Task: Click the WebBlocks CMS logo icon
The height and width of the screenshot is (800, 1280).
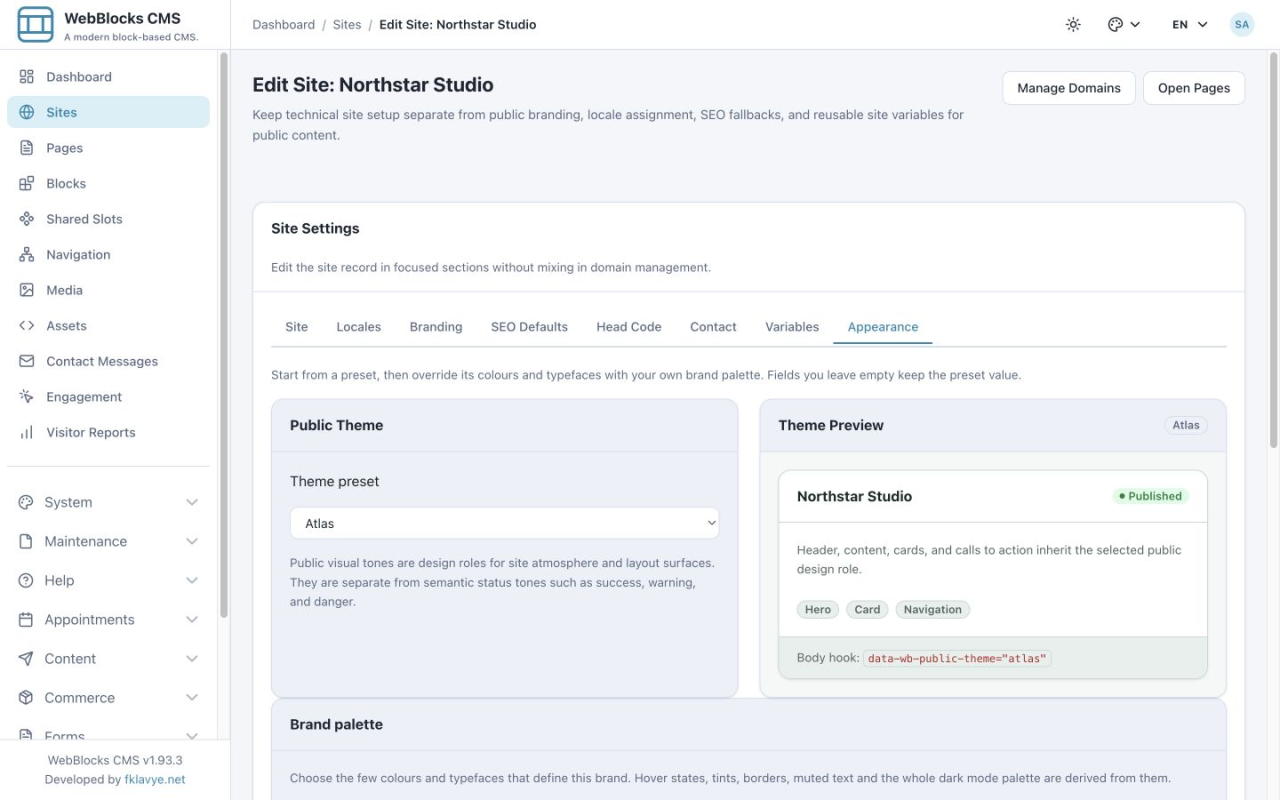Action: click(x=36, y=24)
